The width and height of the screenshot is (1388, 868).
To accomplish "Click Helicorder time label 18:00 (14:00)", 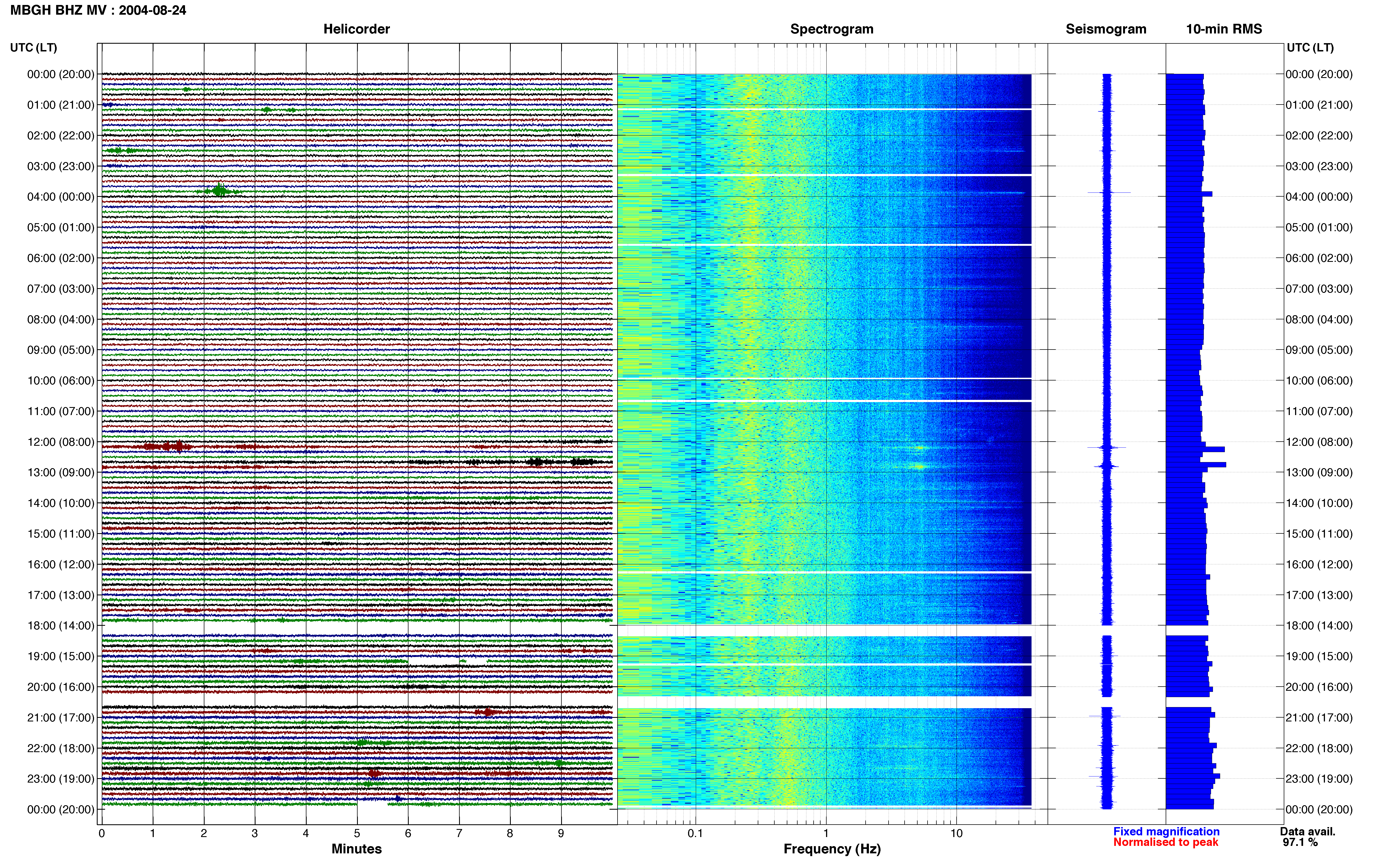I will click(x=61, y=626).
